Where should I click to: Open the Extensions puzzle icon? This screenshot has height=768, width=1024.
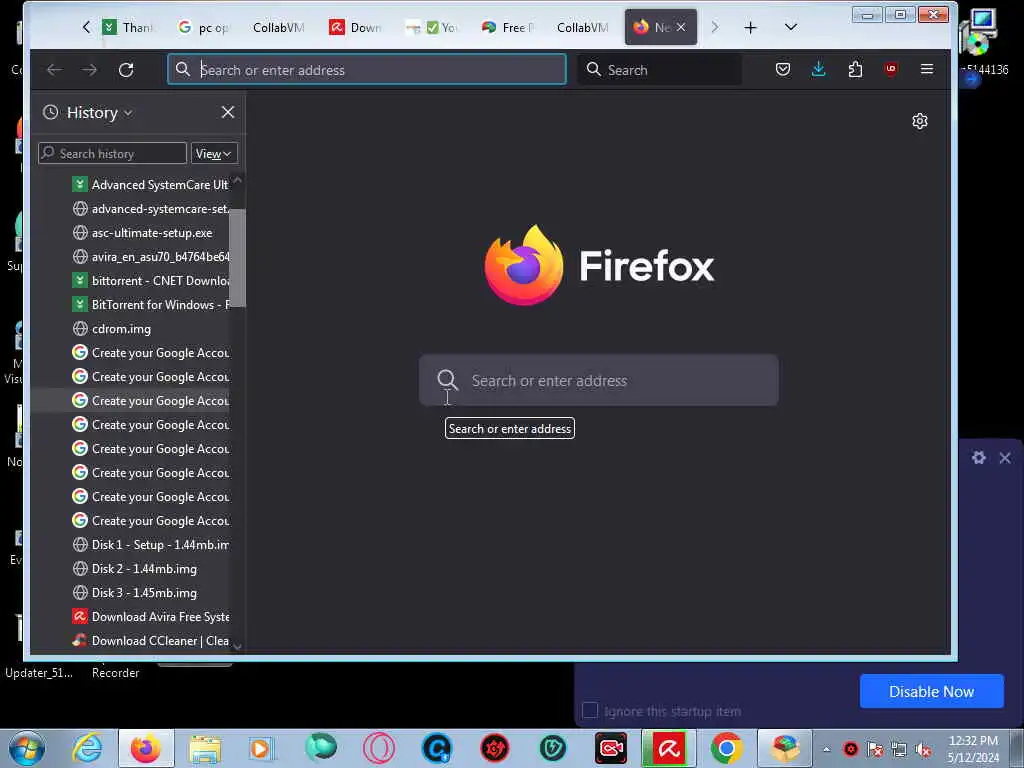click(855, 69)
